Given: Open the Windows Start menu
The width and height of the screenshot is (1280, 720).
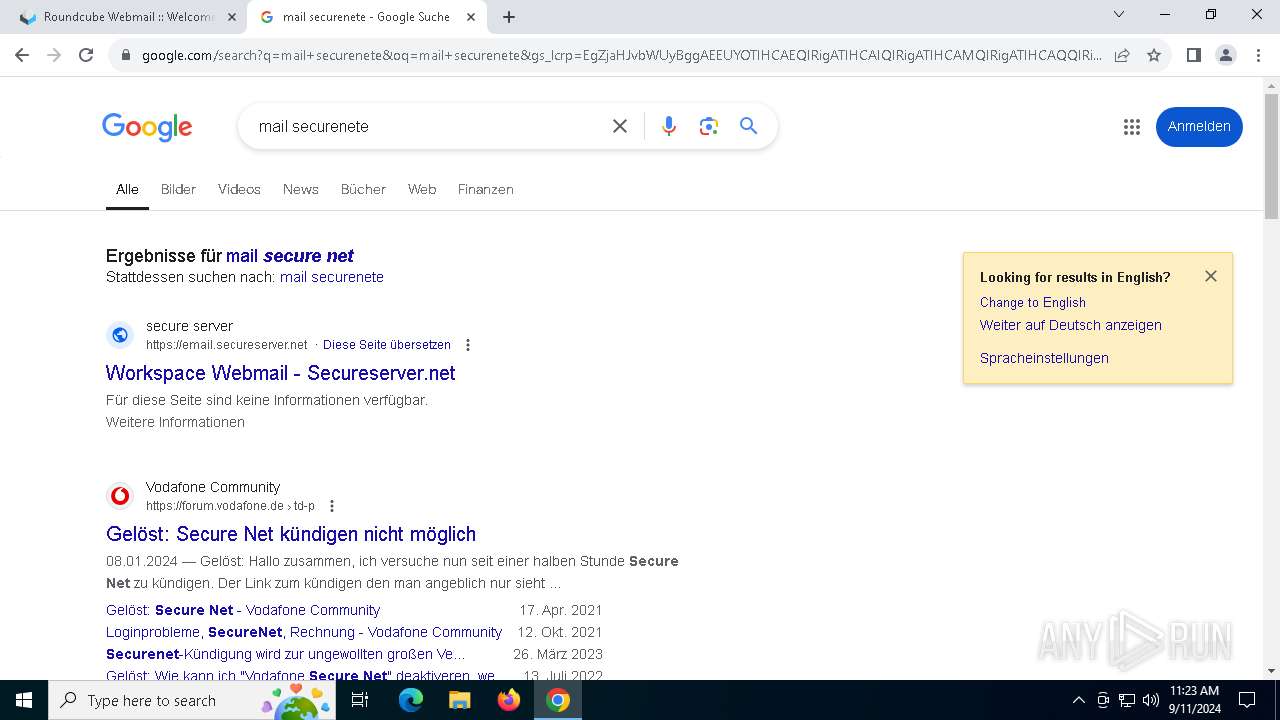Looking at the screenshot, I should pyautogui.click(x=24, y=700).
